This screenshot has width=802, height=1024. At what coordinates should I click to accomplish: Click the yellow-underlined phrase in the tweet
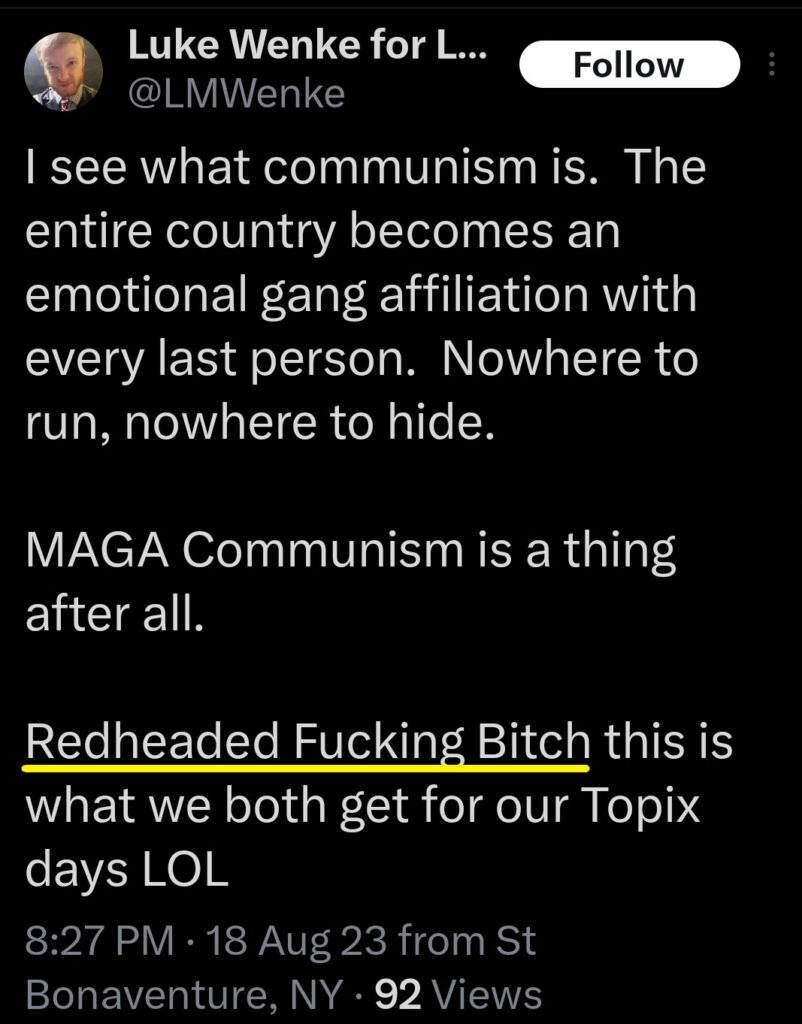pos(308,742)
